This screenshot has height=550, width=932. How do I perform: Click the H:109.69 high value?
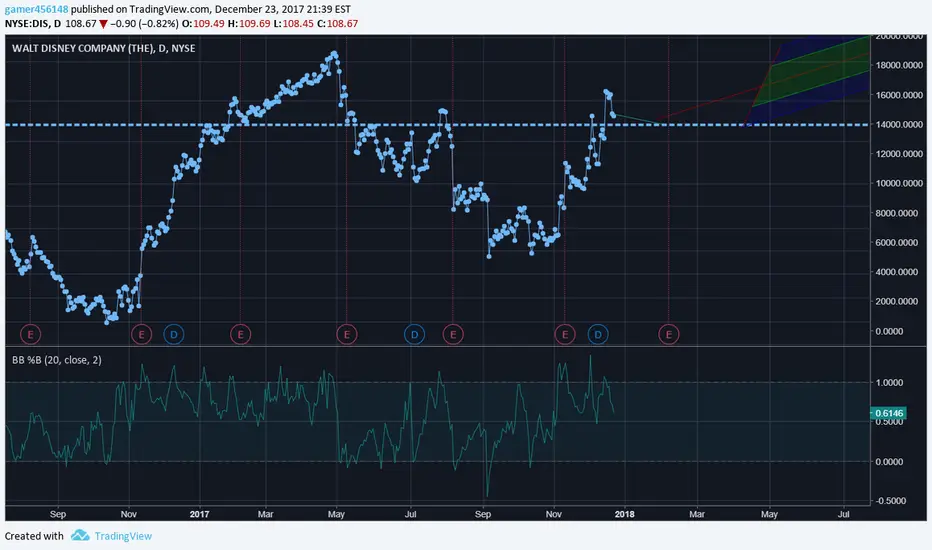click(x=249, y=24)
